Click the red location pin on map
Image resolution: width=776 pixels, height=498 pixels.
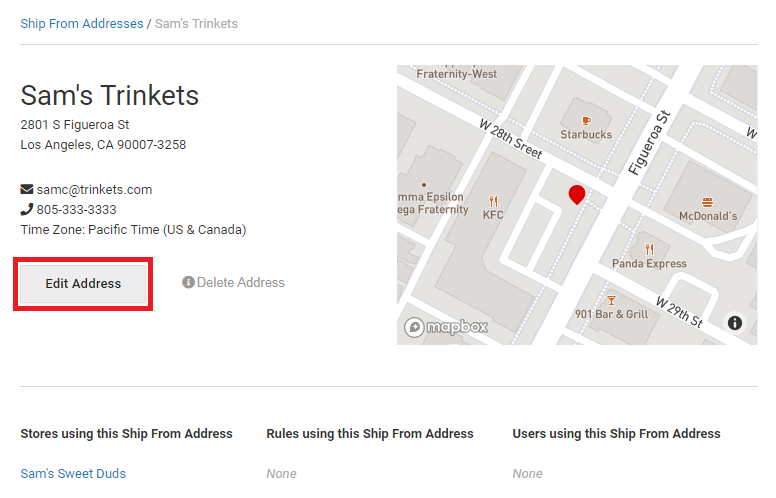(577, 195)
